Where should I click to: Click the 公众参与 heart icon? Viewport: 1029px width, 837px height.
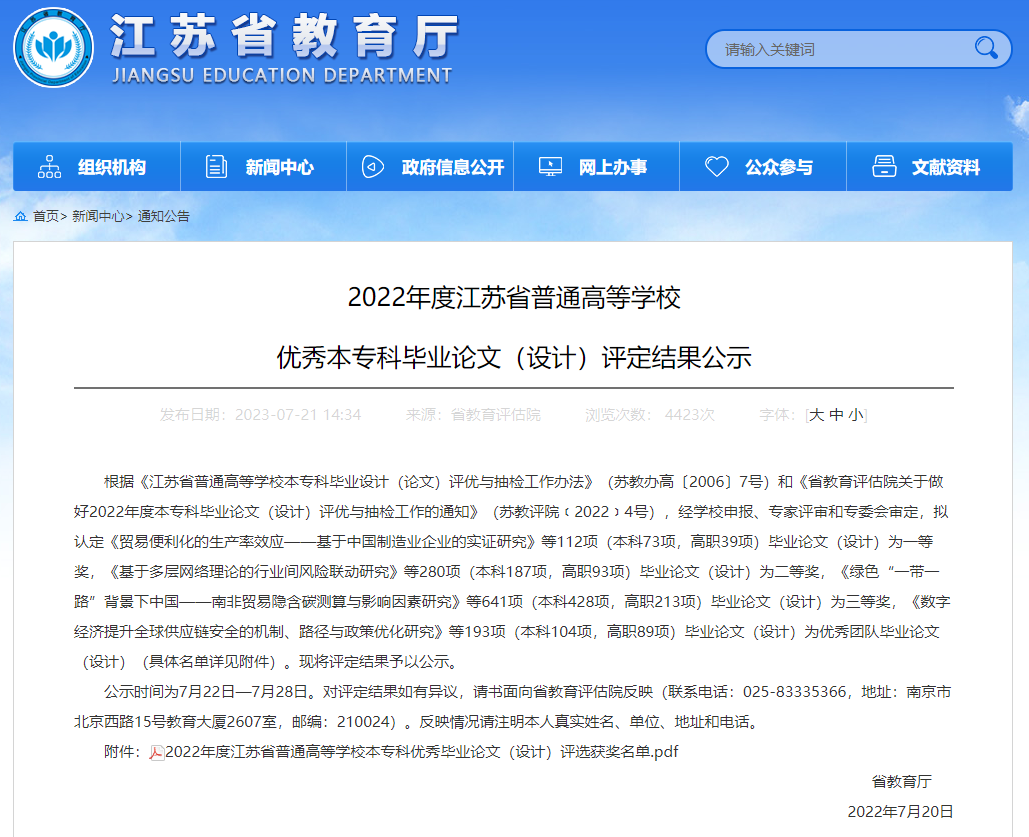point(716,167)
